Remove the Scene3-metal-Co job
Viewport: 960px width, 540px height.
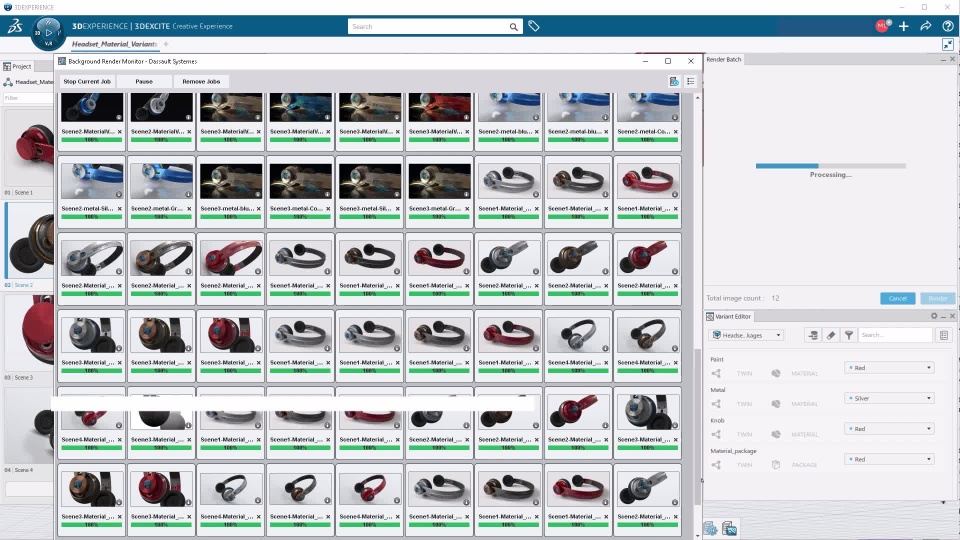point(328,209)
